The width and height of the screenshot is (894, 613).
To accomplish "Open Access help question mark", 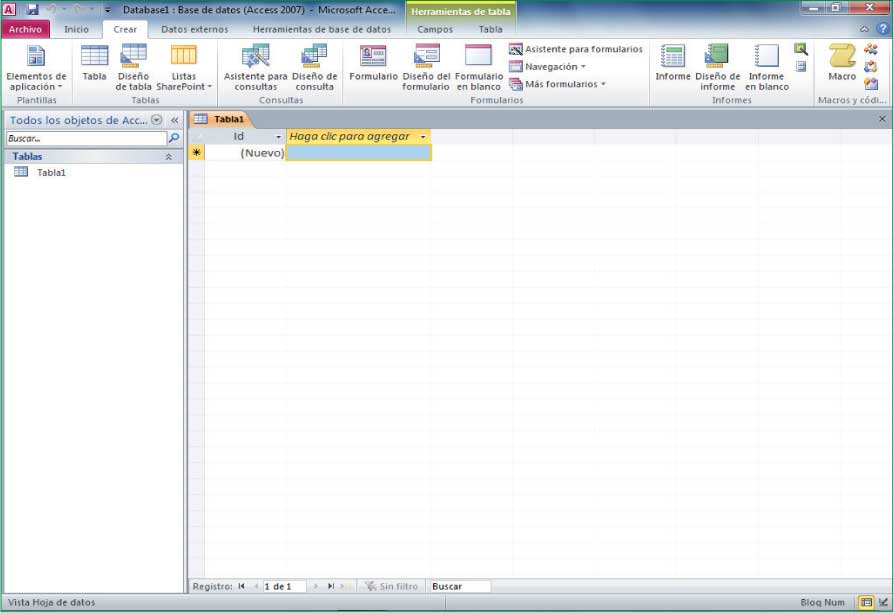I will coord(882,29).
